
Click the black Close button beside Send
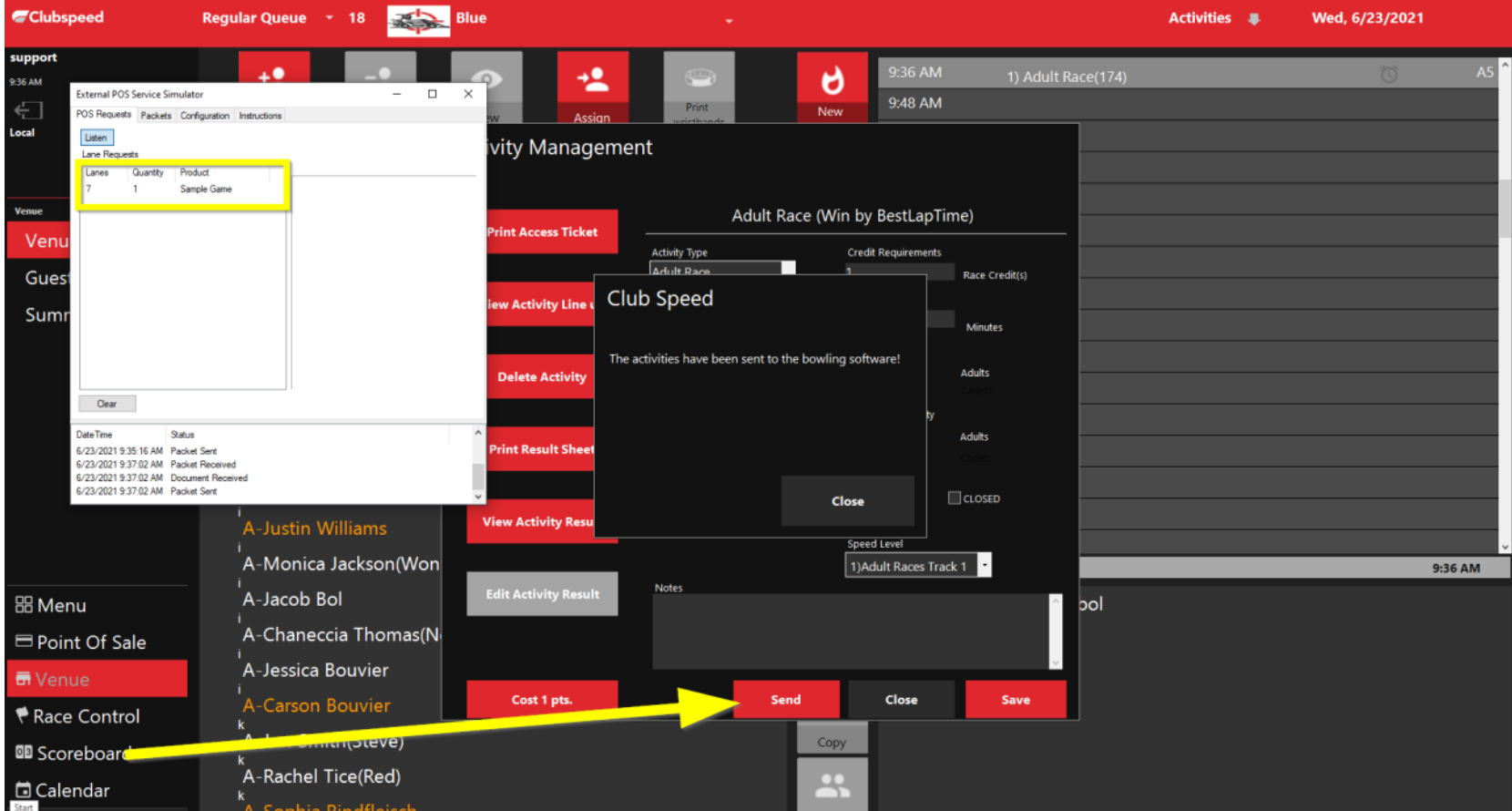point(902,700)
